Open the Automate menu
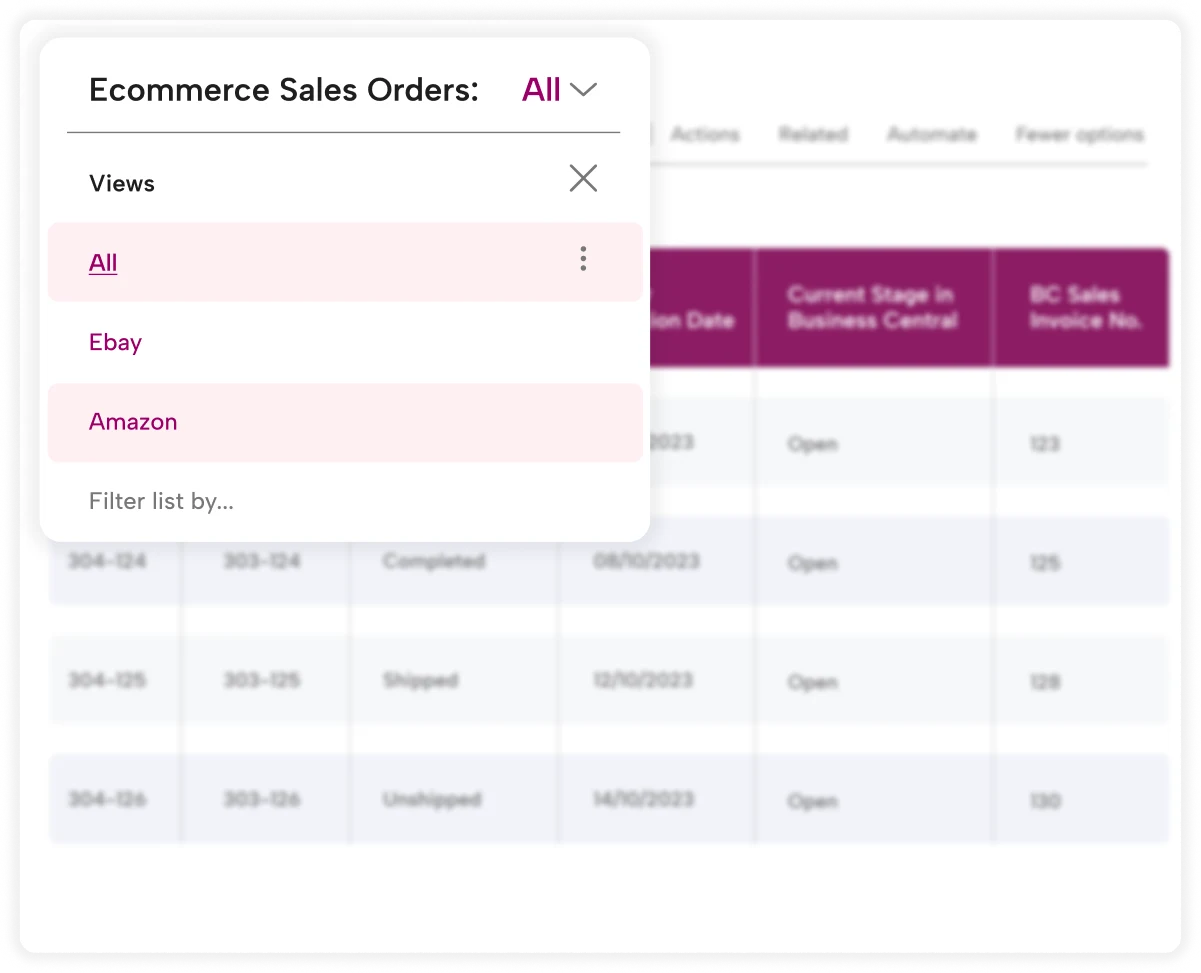The image size is (1201, 973). 931,134
